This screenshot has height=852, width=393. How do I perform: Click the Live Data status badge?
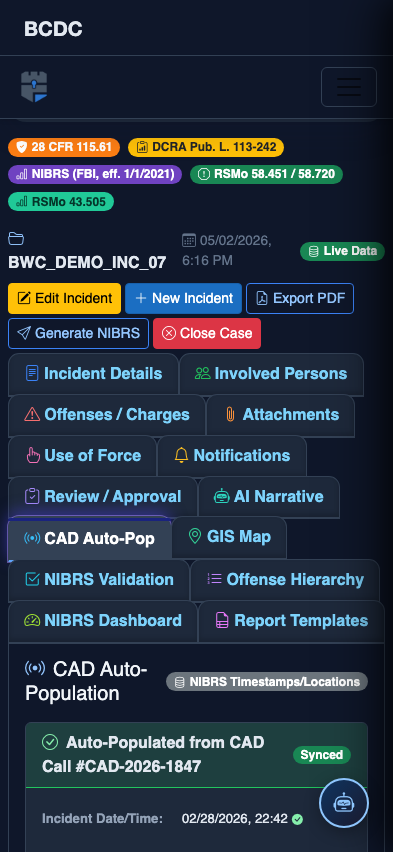[x=342, y=251]
